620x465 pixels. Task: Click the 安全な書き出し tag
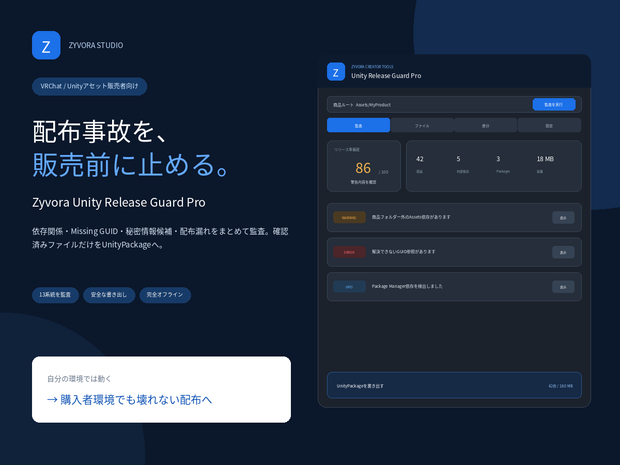pos(109,295)
